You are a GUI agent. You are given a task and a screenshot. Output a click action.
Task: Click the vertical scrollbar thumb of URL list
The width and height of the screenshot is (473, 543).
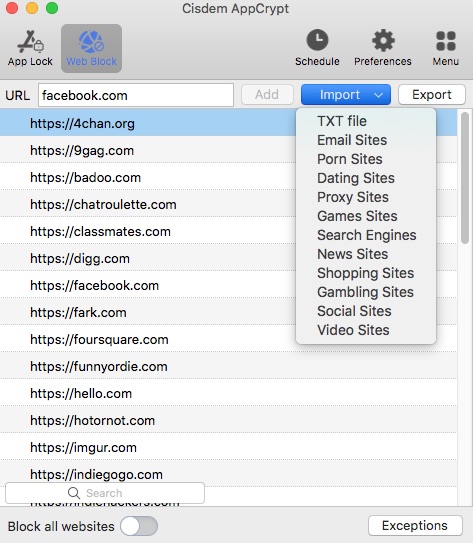pos(465,178)
